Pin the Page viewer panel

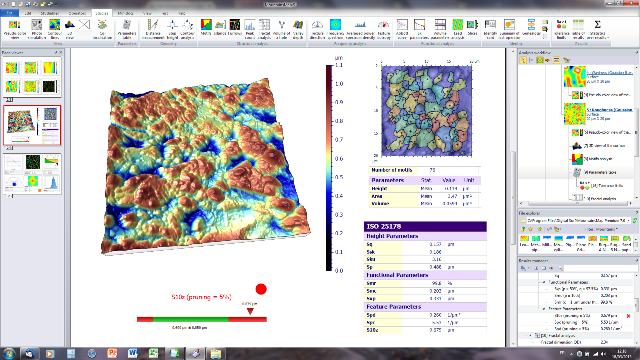point(56,53)
